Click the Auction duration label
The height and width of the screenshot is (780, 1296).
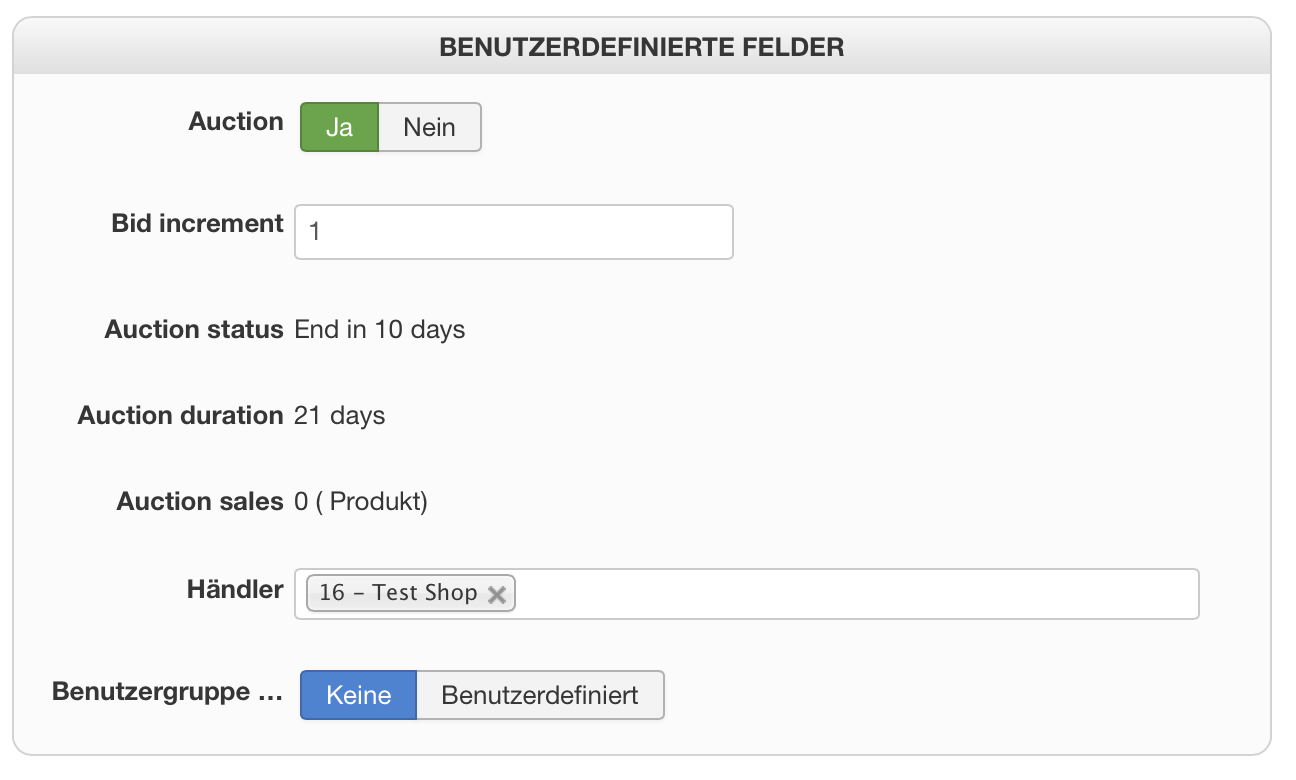tap(180, 415)
